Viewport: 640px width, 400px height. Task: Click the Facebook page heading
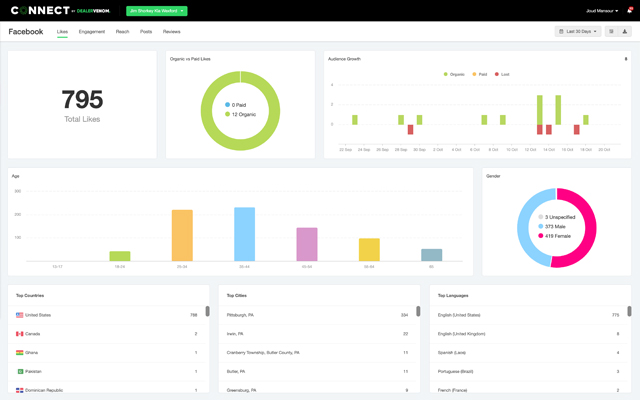click(26, 32)
